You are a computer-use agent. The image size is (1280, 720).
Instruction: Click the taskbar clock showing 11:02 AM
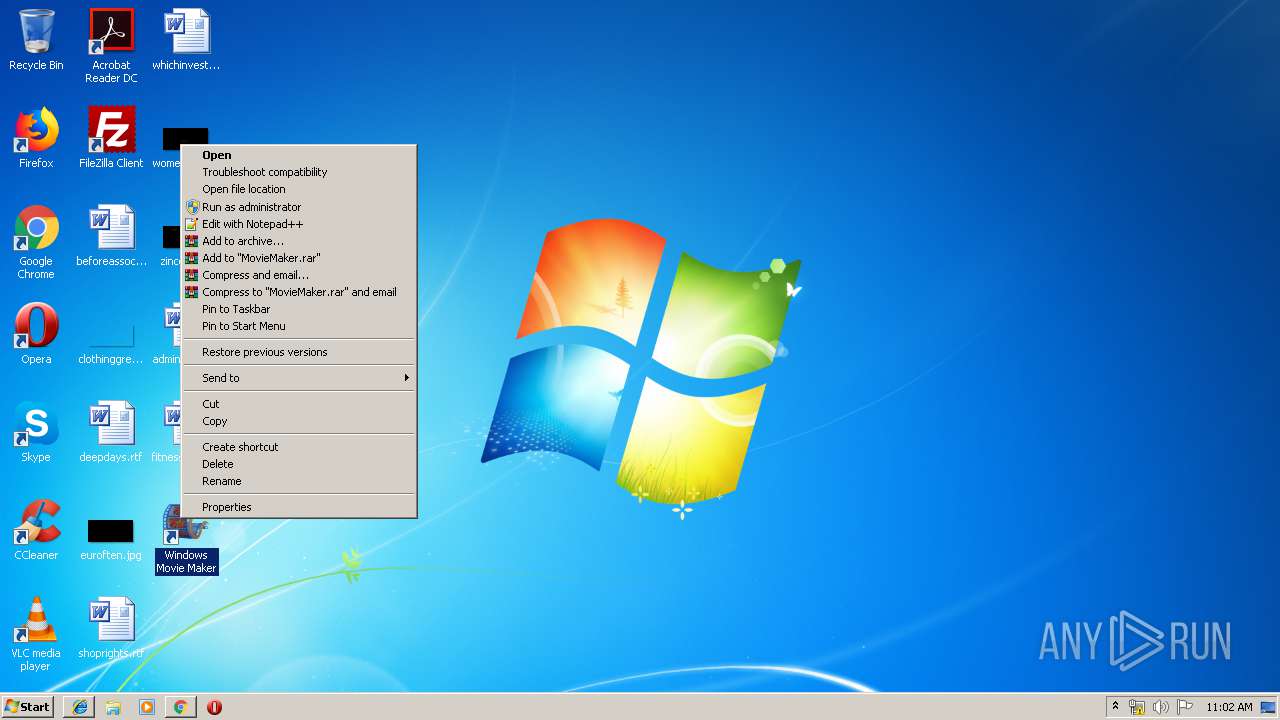(1229, 707)
